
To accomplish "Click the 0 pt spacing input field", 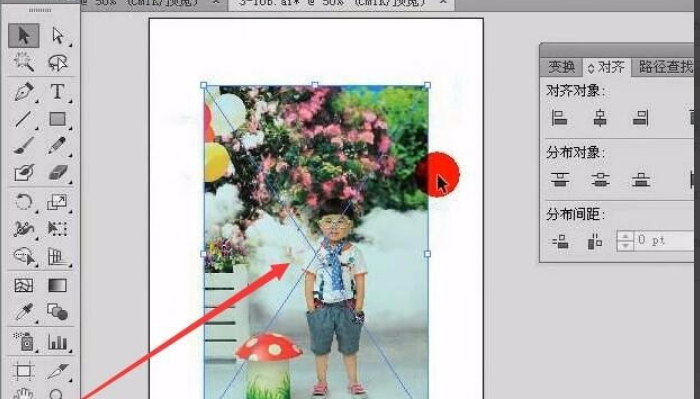I will [x=663, y=241].
